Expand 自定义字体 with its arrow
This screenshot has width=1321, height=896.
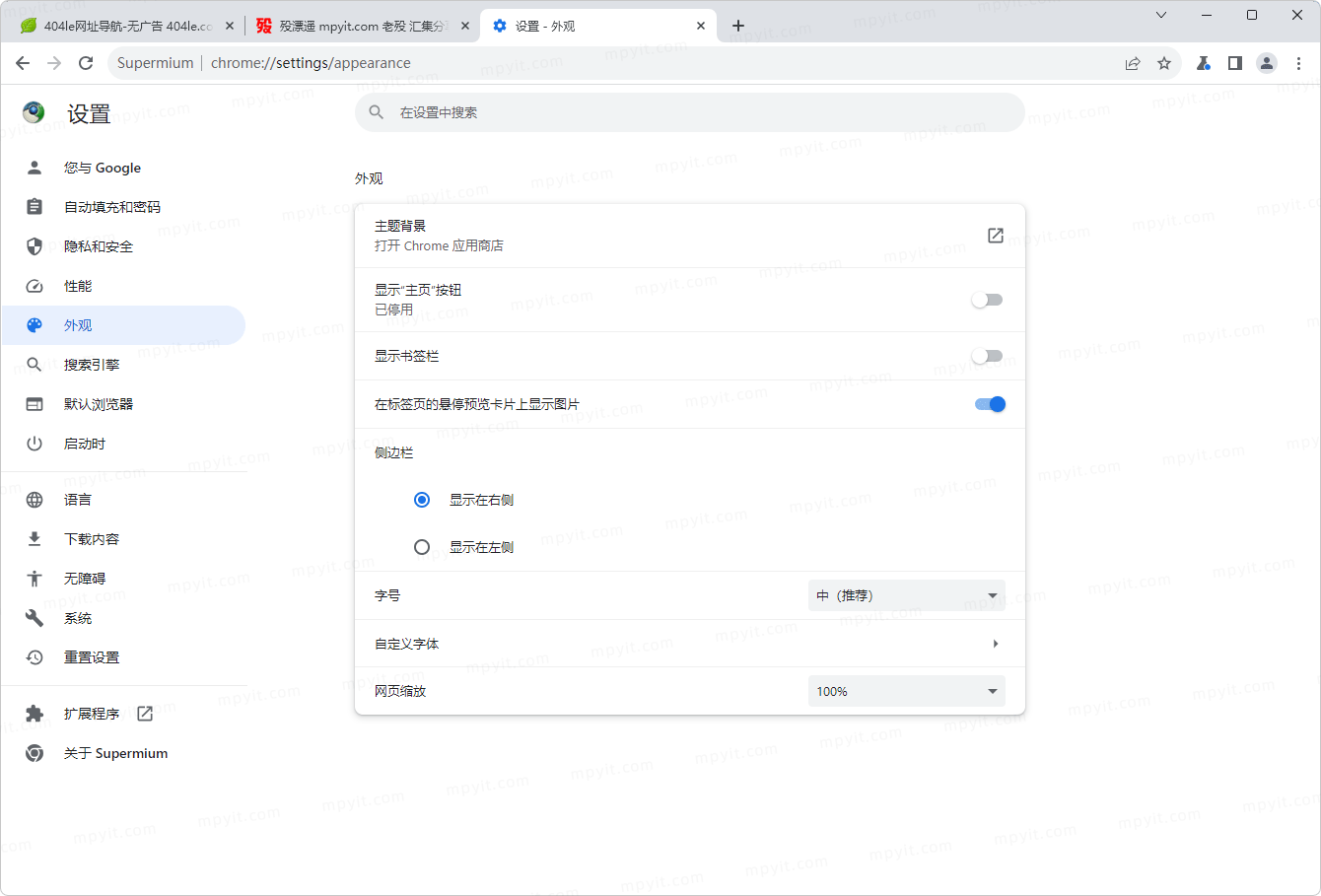pyautogui.click(x=996, y=644)
